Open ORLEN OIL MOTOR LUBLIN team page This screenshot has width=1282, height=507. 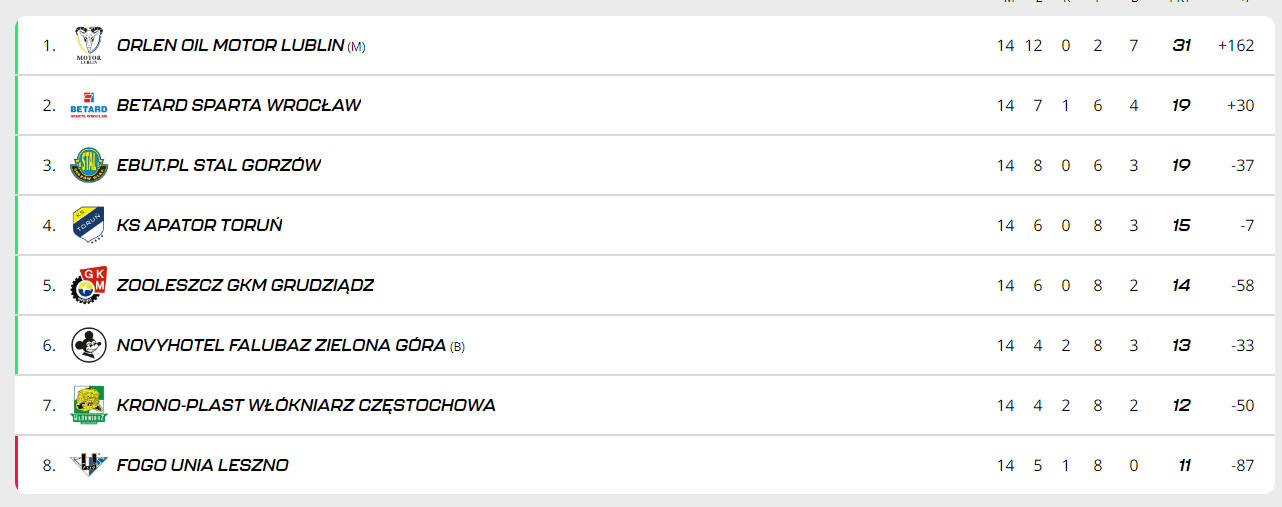pyautogui.click(x=230, y=45)
